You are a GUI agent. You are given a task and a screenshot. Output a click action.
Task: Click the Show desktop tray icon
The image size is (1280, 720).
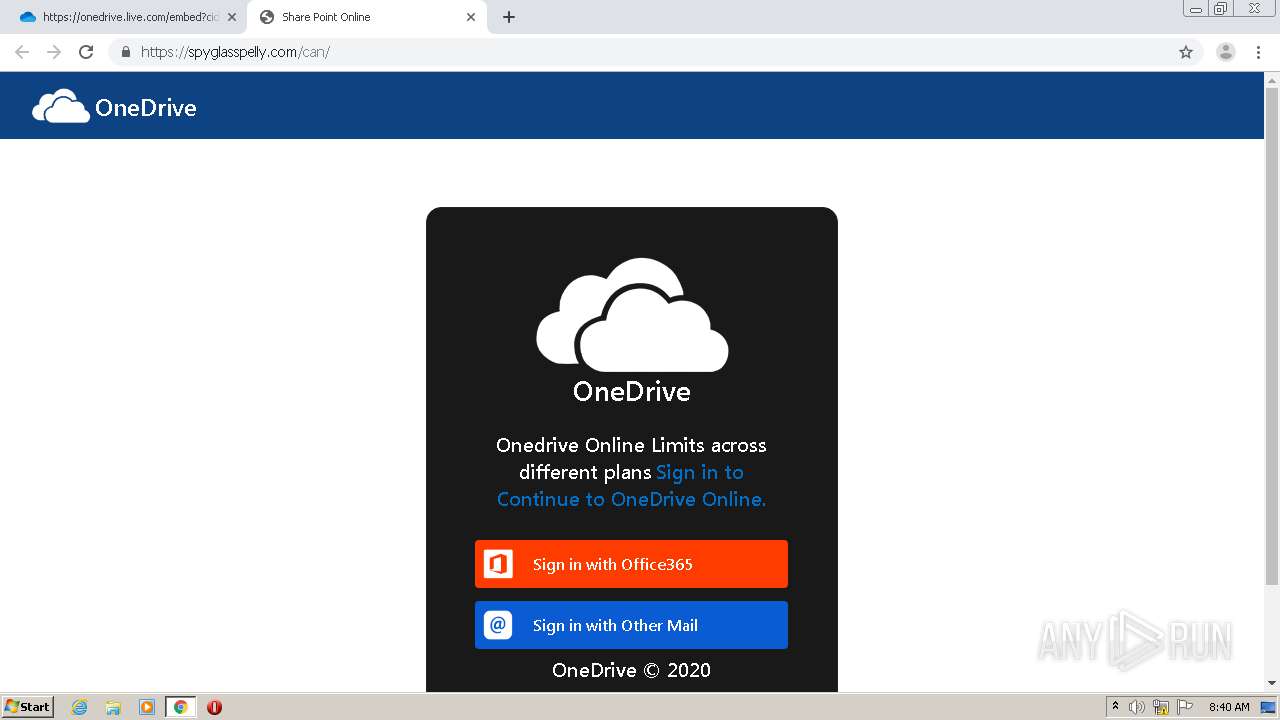[x=1269, y=707]
